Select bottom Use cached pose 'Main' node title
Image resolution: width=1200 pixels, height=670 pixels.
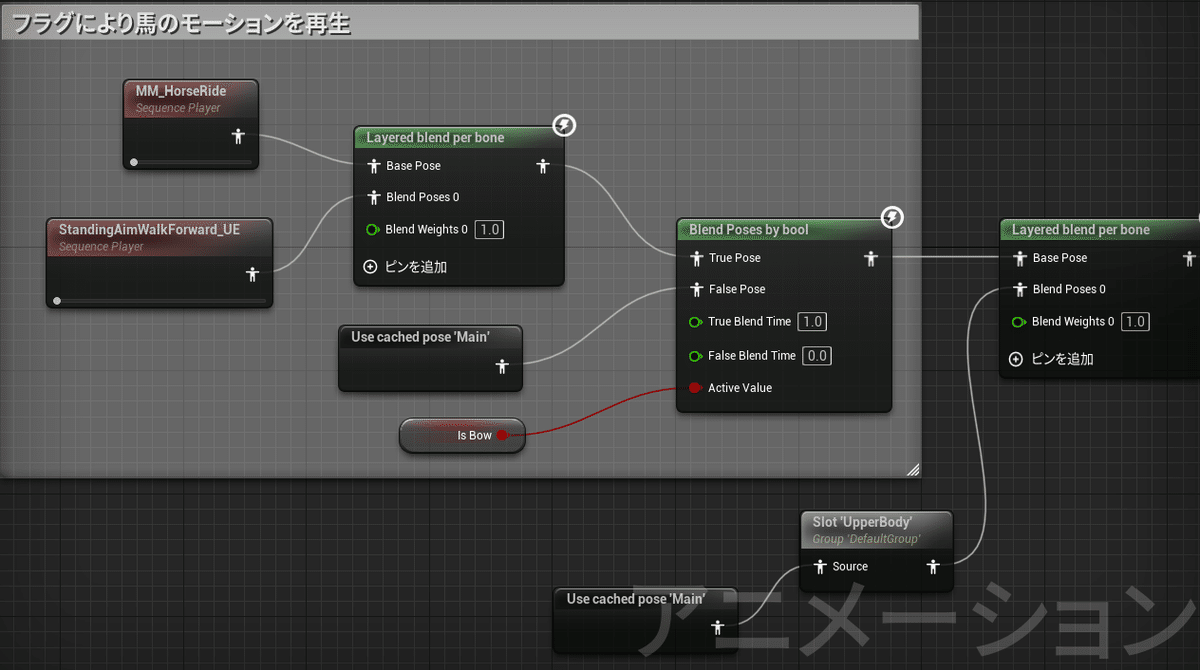tap(636, 599)
